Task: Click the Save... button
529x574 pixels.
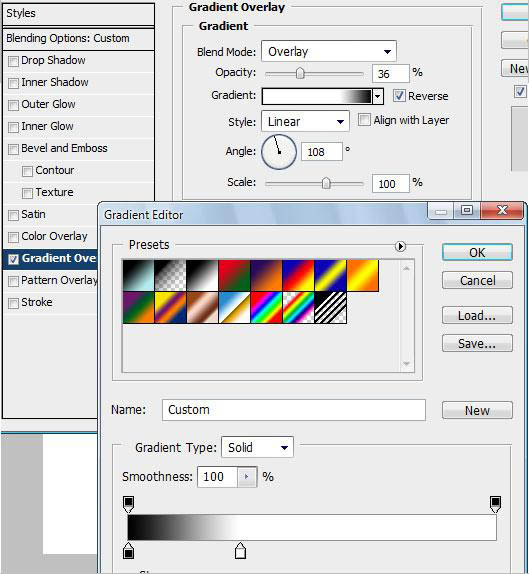Action: [x=477, y=343]
